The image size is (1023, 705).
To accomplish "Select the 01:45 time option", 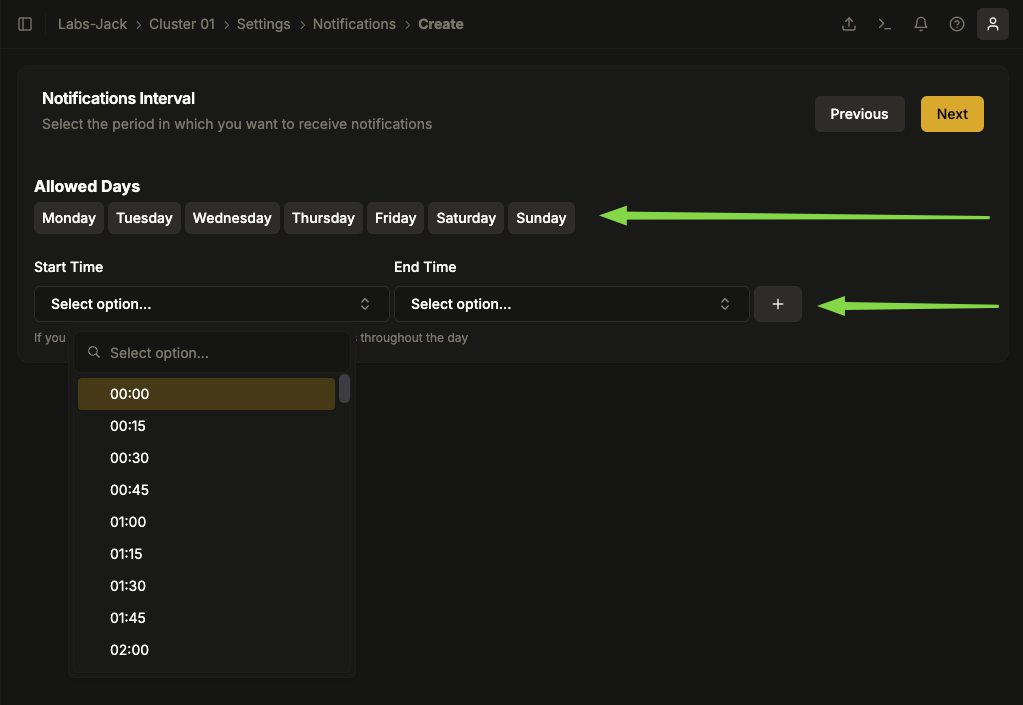I will pyautogui.click(x=206, y=618).
